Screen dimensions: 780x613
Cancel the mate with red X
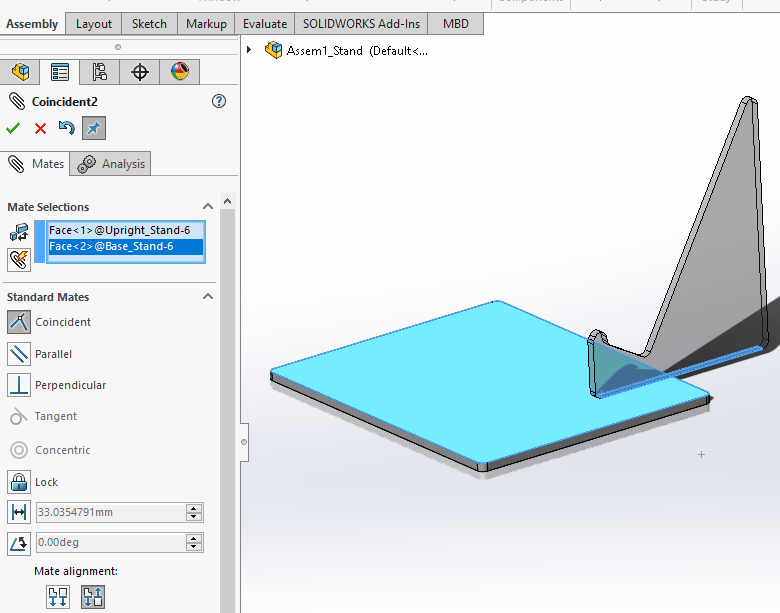pos(40,128)
